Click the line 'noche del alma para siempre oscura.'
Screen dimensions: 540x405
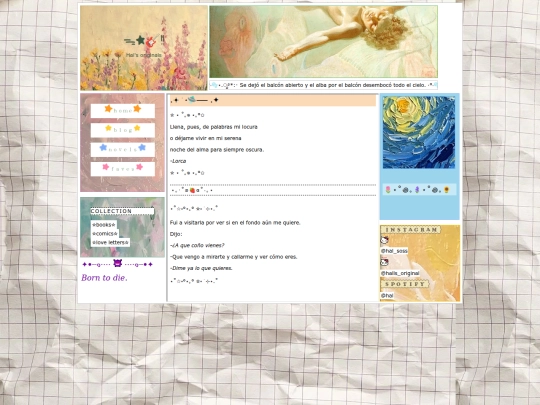coord(217,150)
